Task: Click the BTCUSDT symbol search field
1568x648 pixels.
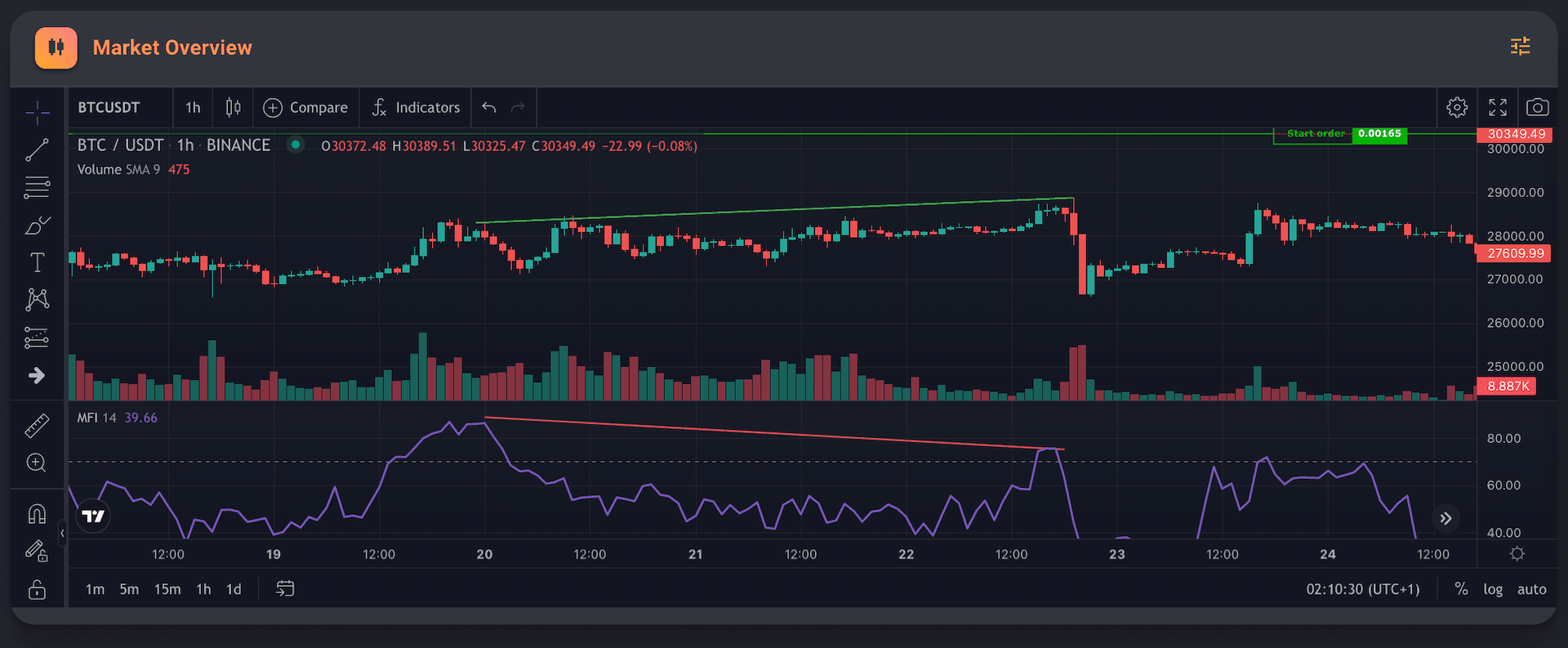Action: (109, 107)
